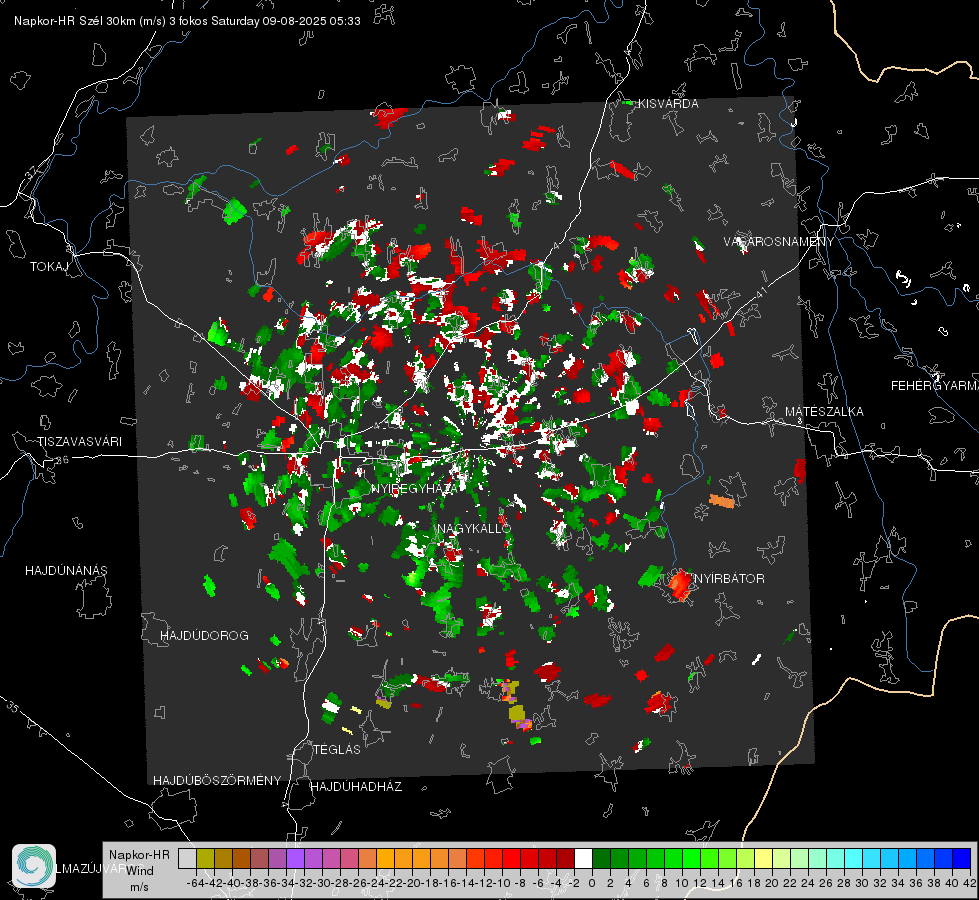The width and height of the screenshot is (979, 900).
Task: Pick the gray swatch left of -64
Action: tap(187, 859)
